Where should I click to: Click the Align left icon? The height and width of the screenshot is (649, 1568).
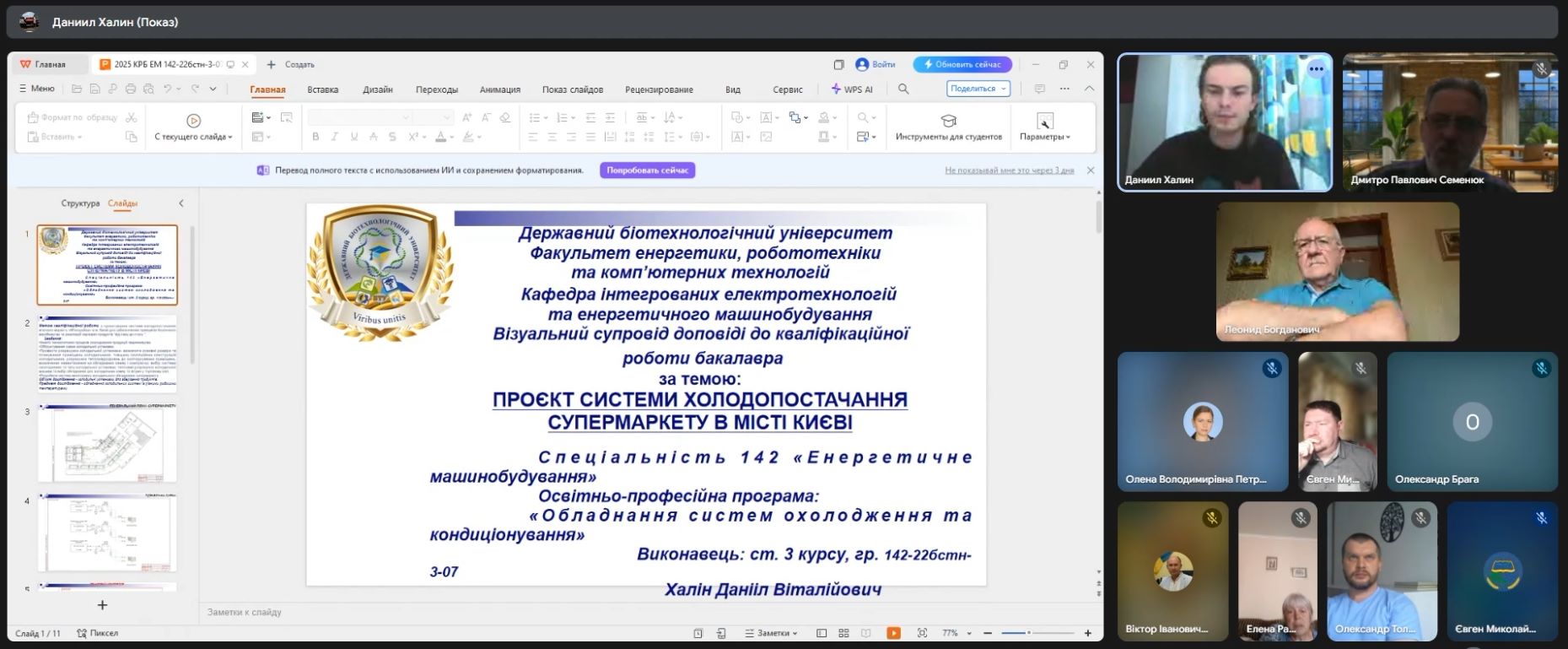click(x=533, y=137)
